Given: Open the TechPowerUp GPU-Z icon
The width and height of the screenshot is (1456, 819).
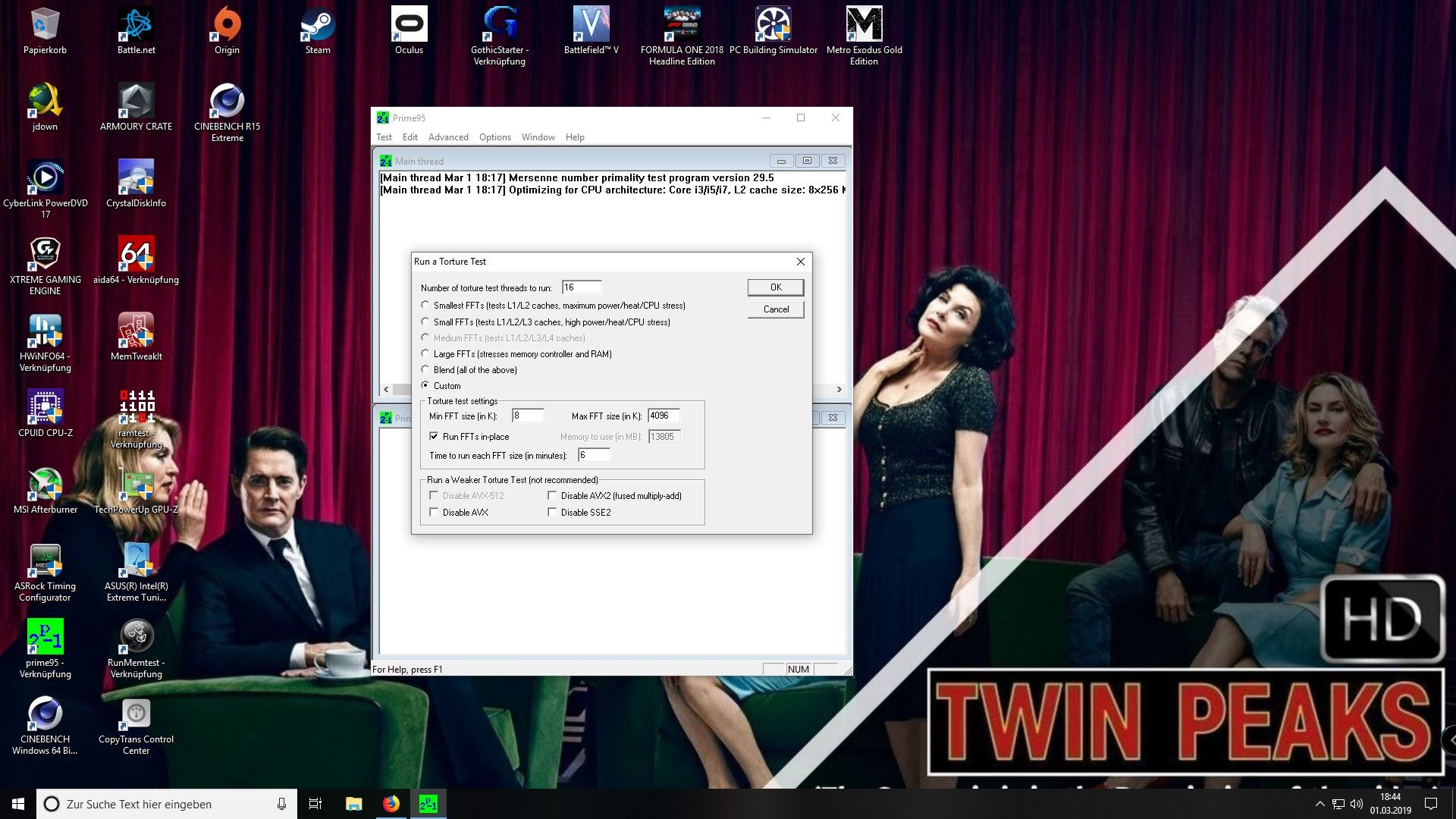Looking at the screenshot, I should point(136,484).
